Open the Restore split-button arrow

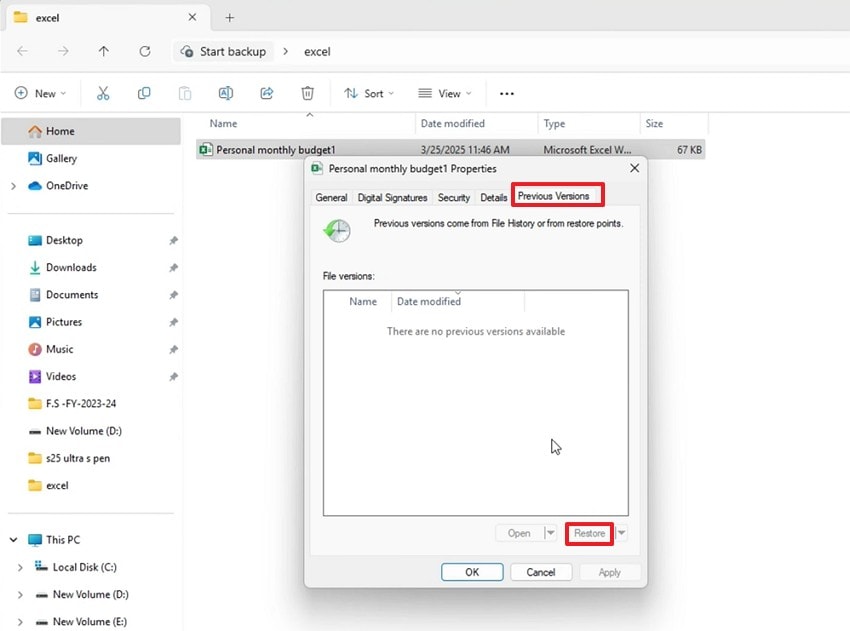tap(621, 534)
